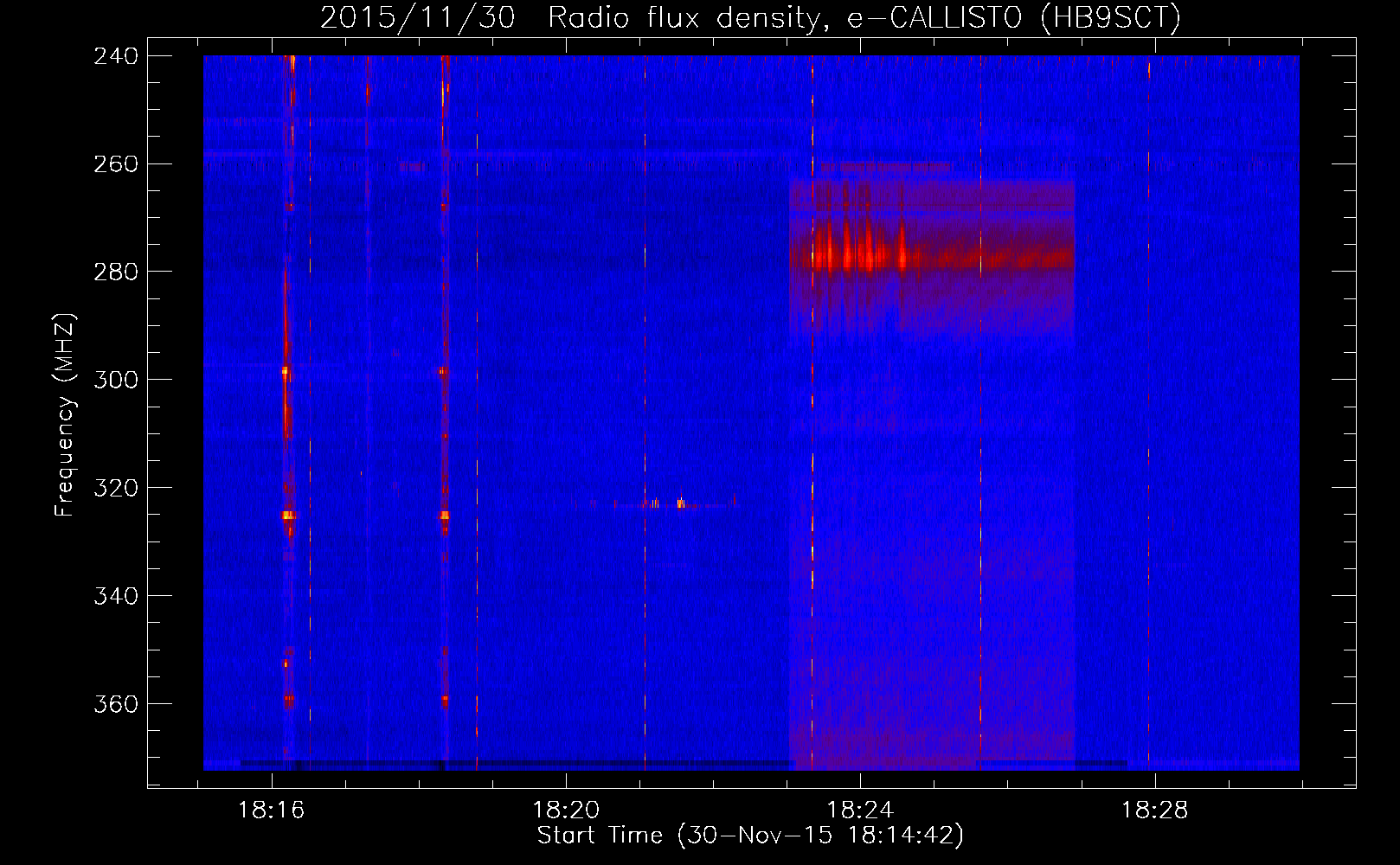Click the 18:16 time tick label
Image resolution: width=1400 pixels, height=865 pixels.
coord(272,811)
